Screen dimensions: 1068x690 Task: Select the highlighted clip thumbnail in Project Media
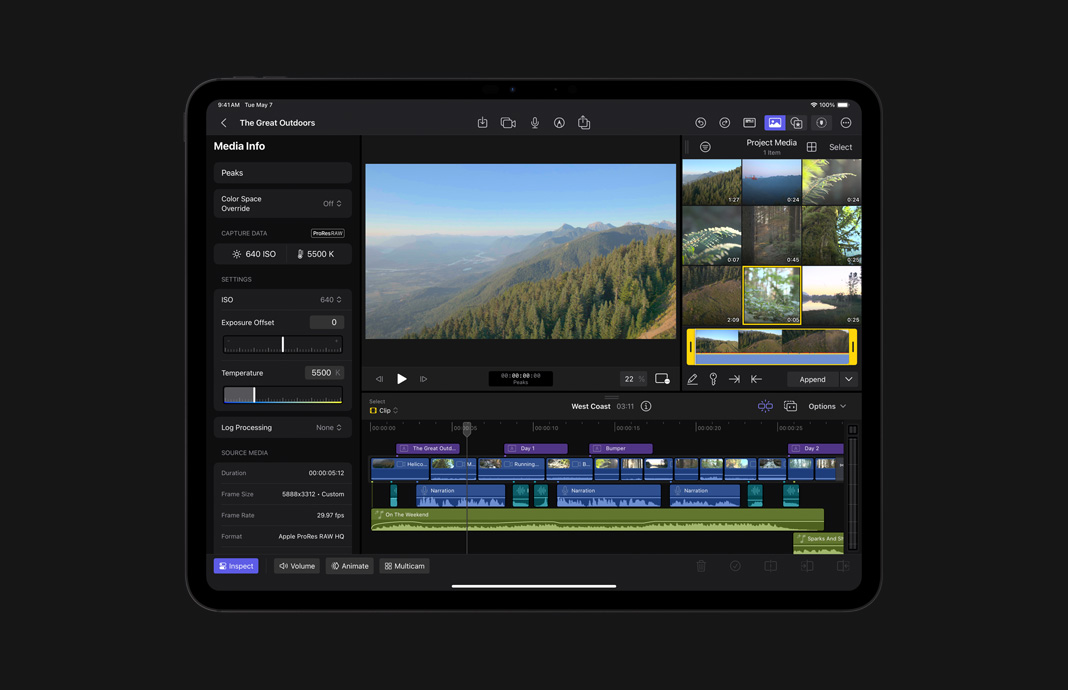click(772, 295)
